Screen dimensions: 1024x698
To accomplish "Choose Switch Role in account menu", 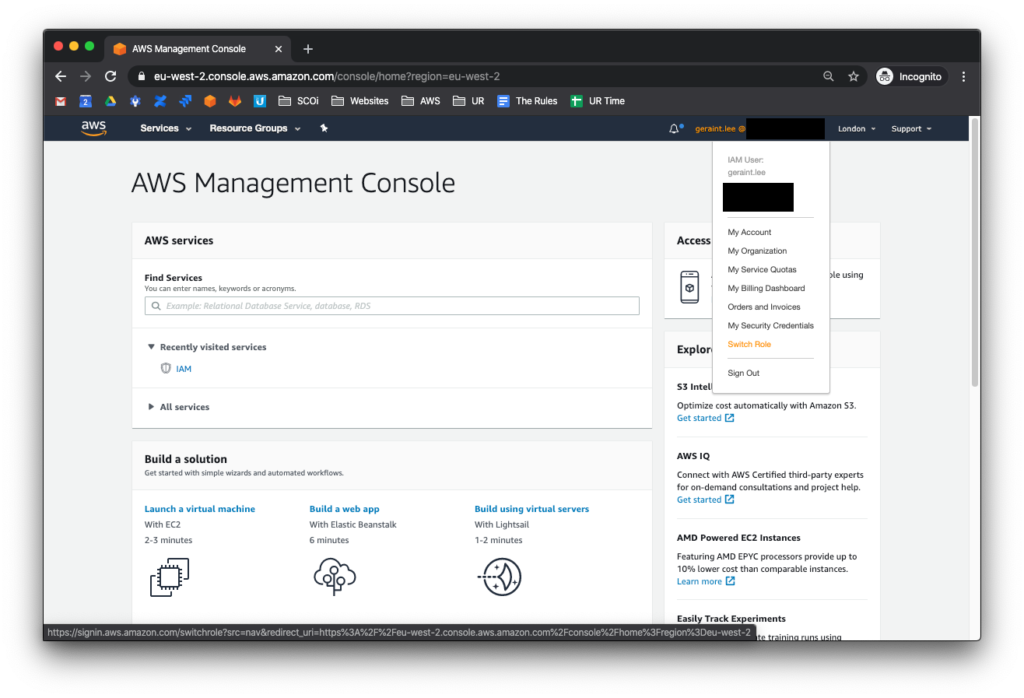I will pyautogui.click(x=749, y=344).
